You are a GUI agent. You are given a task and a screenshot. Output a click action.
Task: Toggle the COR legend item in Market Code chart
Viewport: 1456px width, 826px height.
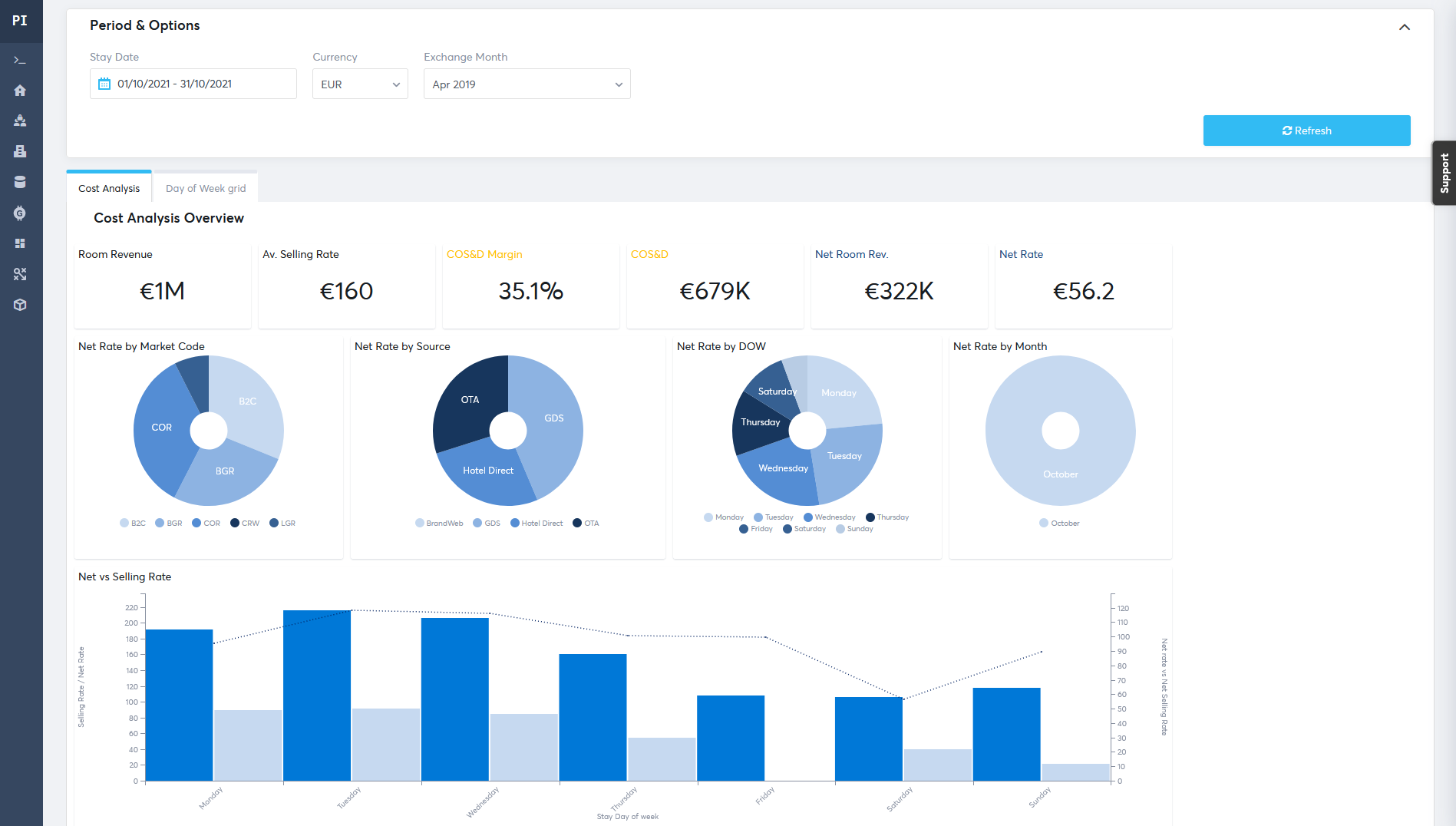tap(206, 524)
